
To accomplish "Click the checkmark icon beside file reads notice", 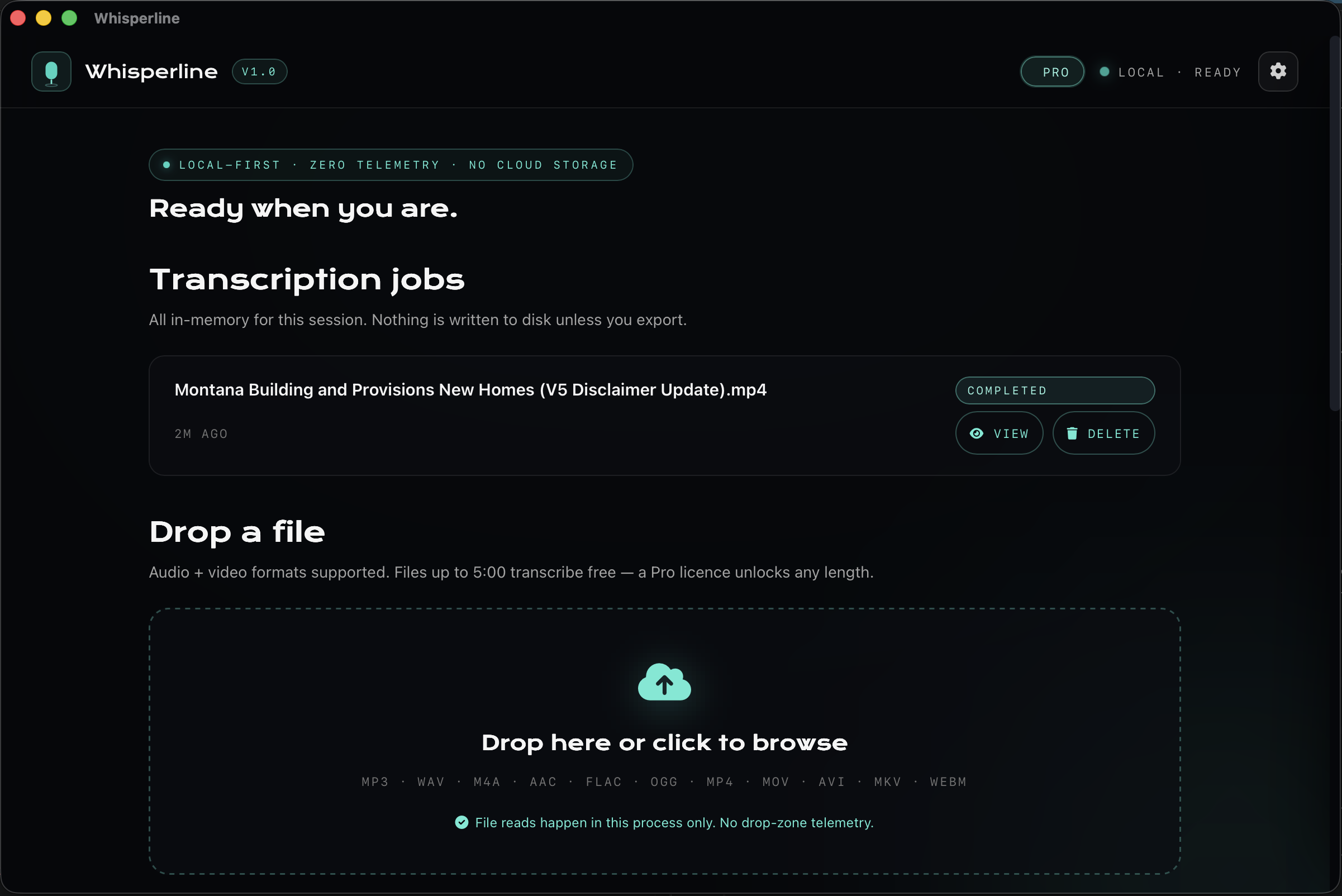I will pyautogui.click(x=461, y=822).
